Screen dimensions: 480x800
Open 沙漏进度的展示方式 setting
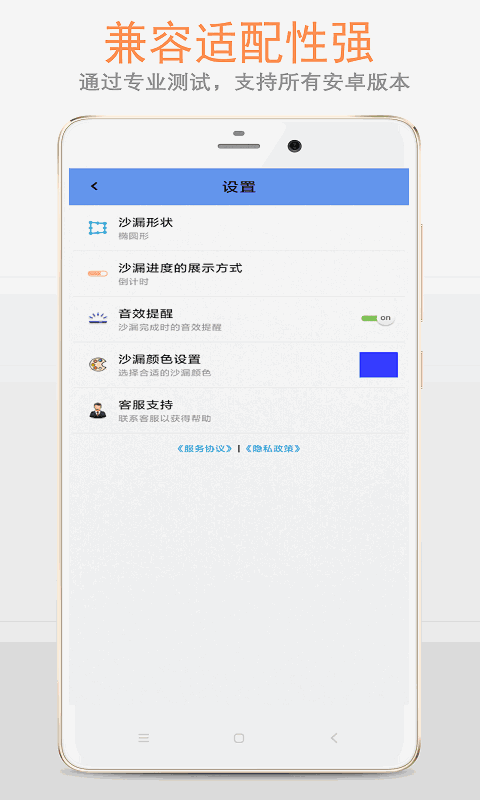[x=239, y=273]
